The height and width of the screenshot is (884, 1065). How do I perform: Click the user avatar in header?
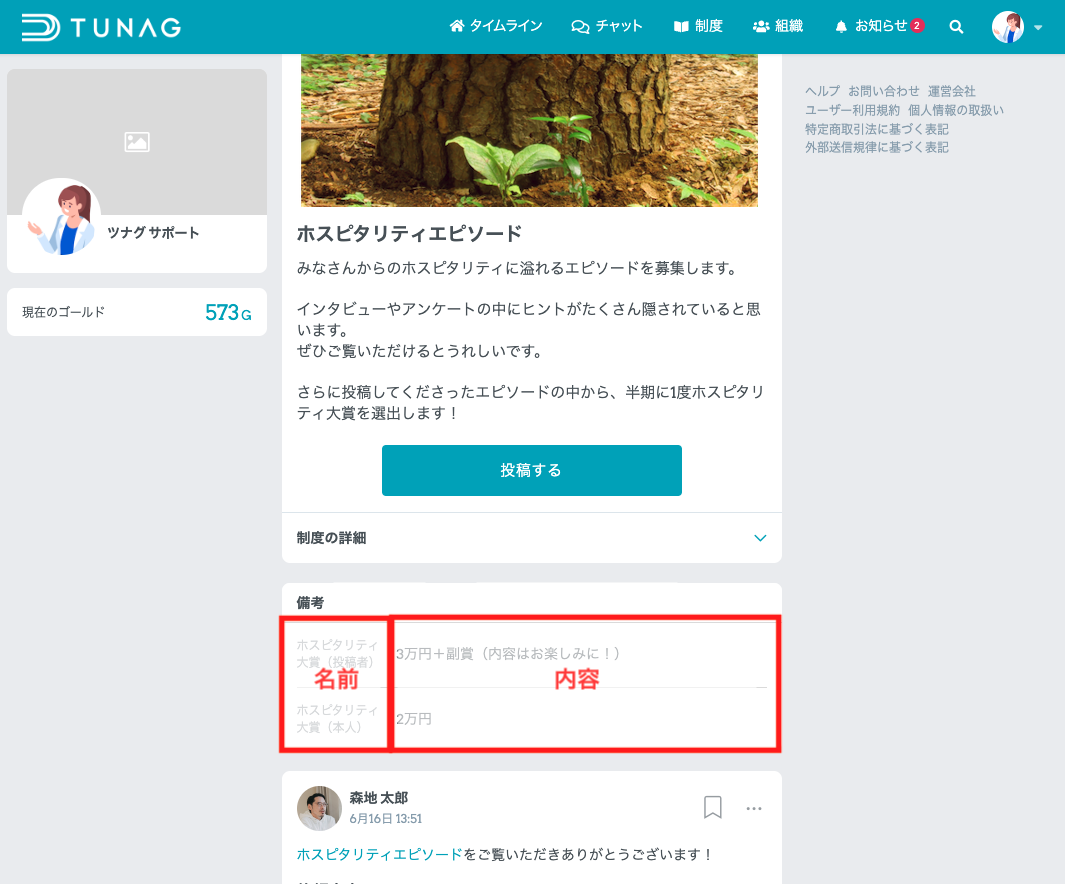pos(1008,27)
